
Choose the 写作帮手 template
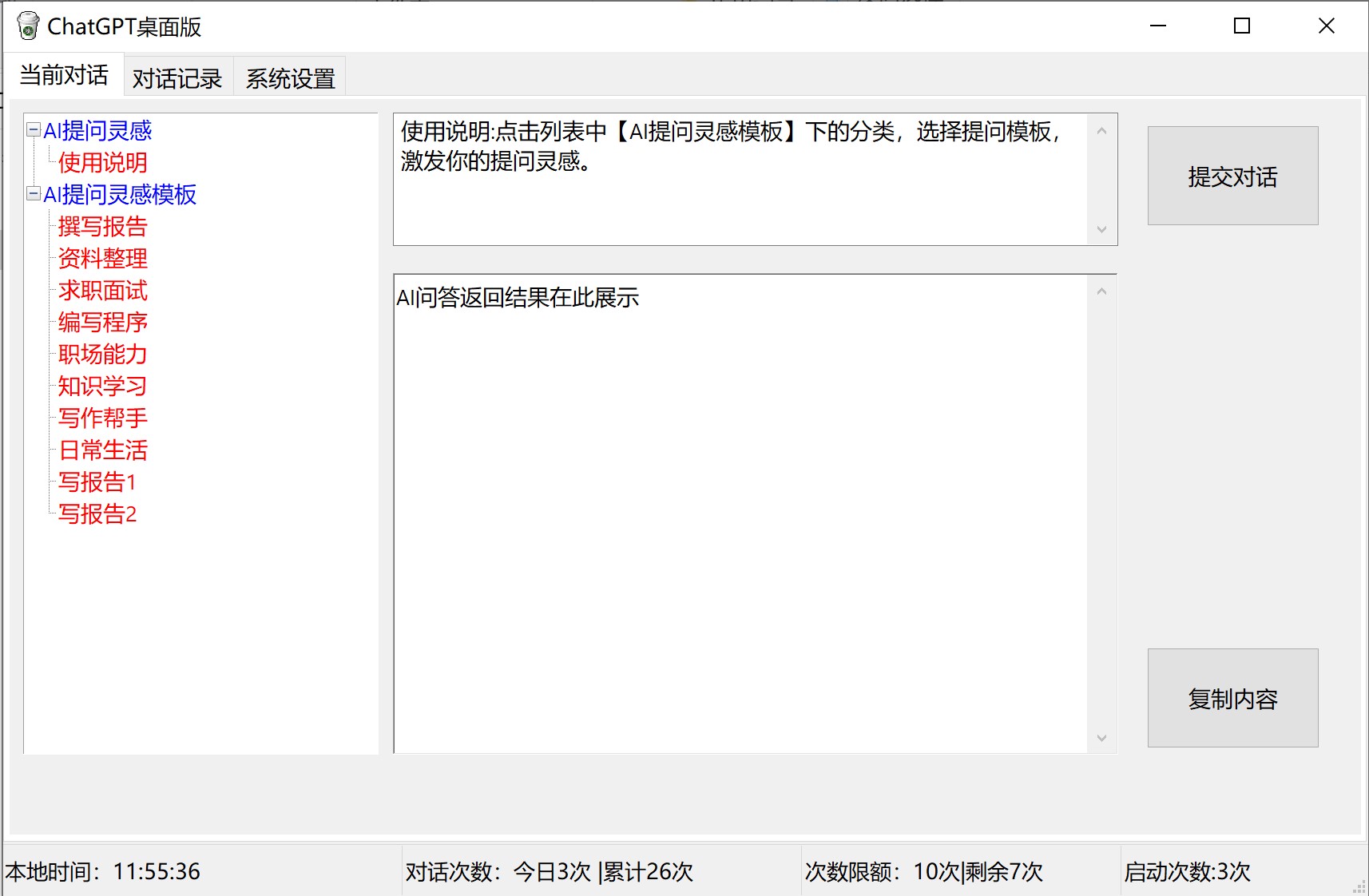coord(103,418)
